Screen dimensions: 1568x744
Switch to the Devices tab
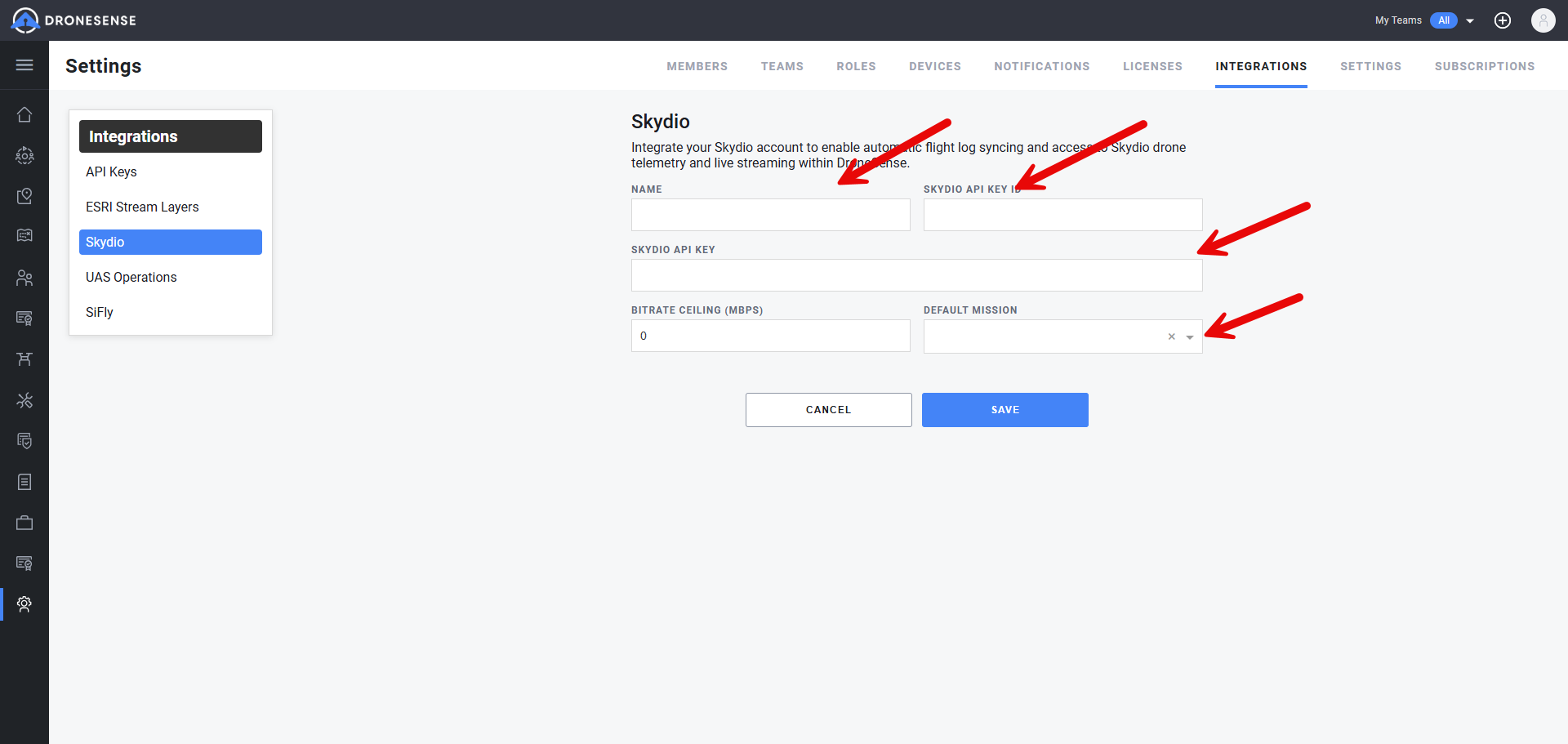(935, 66)
